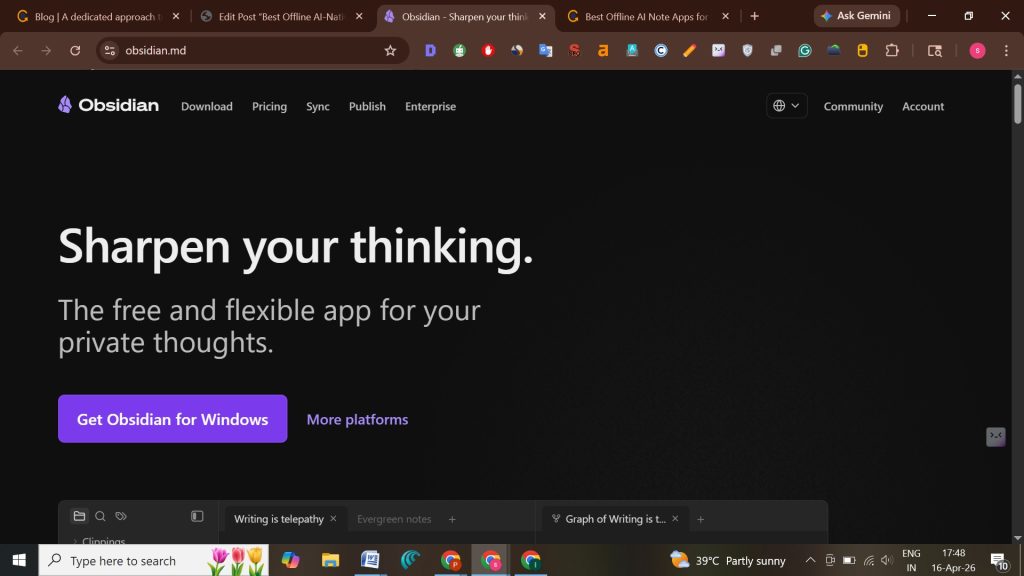
Task: Open the Pricing menu item
Action: [269, 107]
